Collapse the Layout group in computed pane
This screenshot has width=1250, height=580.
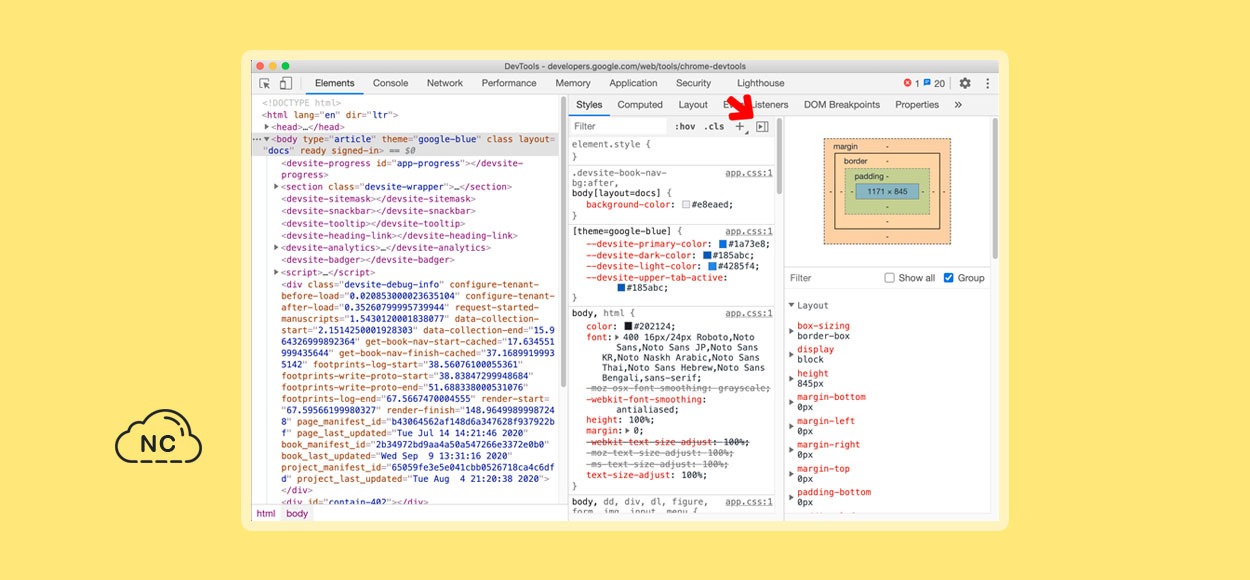pyautogui.click(x=791, y=306)
